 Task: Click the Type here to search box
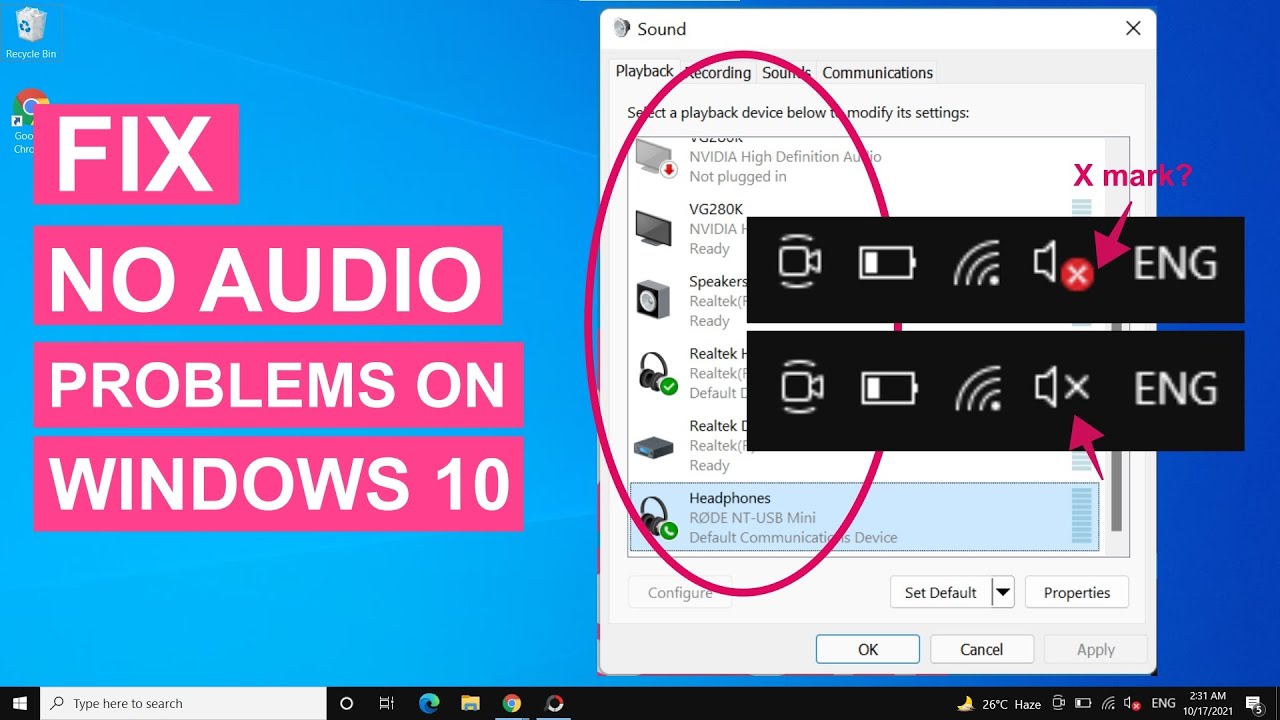click(x=183, y=703)
